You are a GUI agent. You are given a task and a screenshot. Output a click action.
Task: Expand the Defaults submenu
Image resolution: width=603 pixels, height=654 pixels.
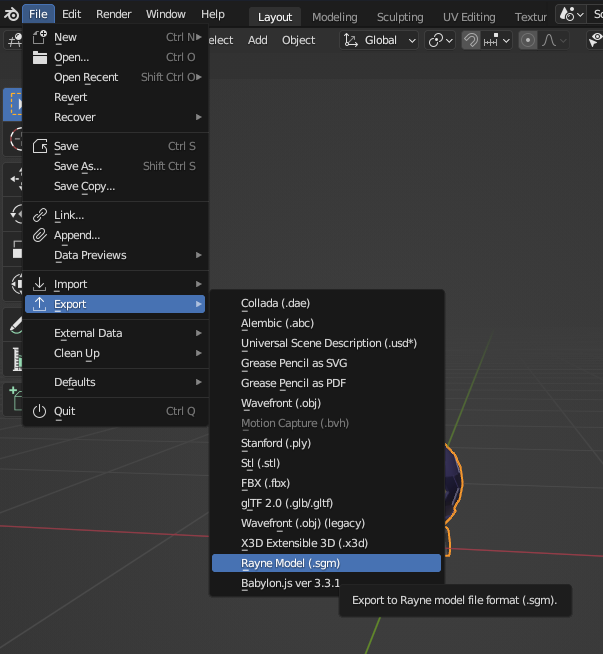tap(115, 382)
